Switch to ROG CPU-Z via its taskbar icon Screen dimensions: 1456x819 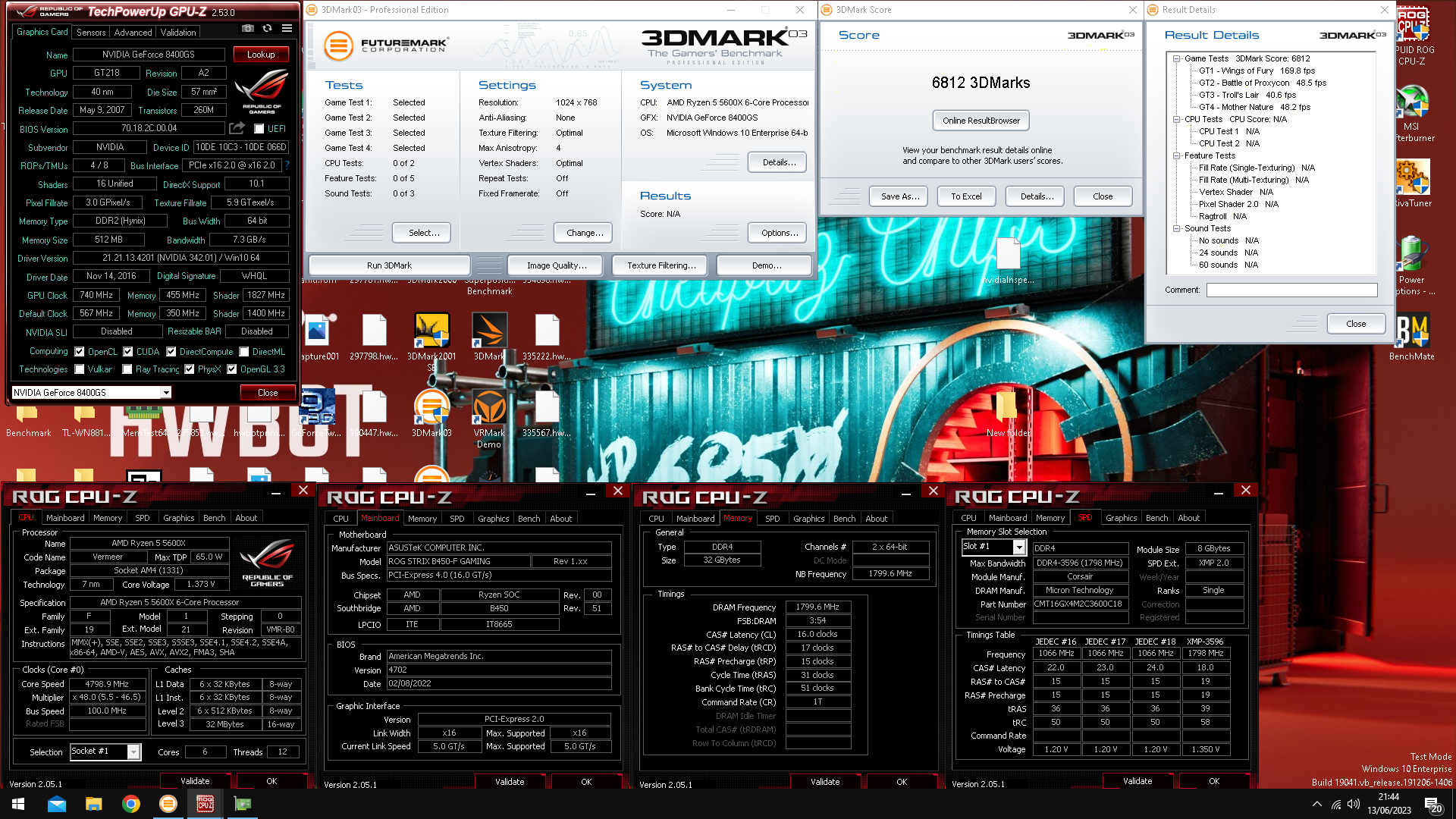(x=205, y=804)
